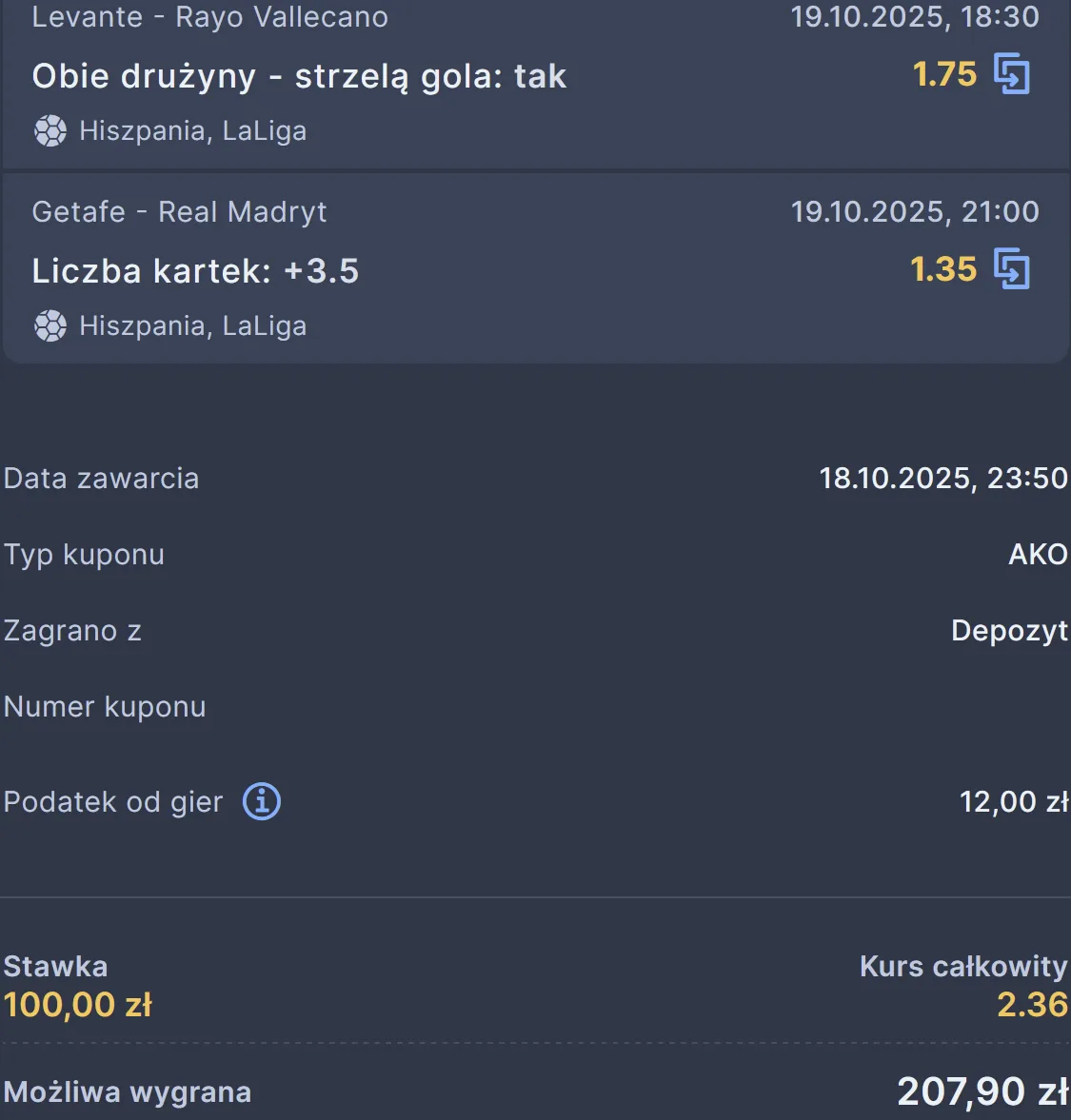
Task: Click football icon in Levante match row
Action: tap(50, 130)
